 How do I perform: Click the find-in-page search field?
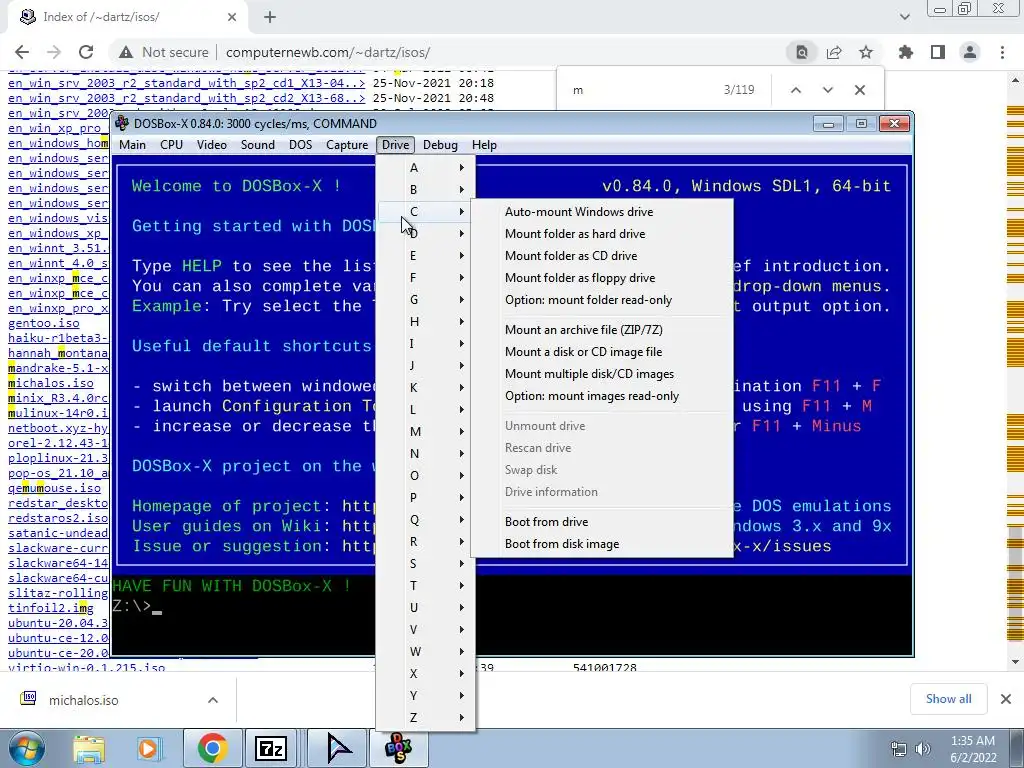(x=640, y=90)
